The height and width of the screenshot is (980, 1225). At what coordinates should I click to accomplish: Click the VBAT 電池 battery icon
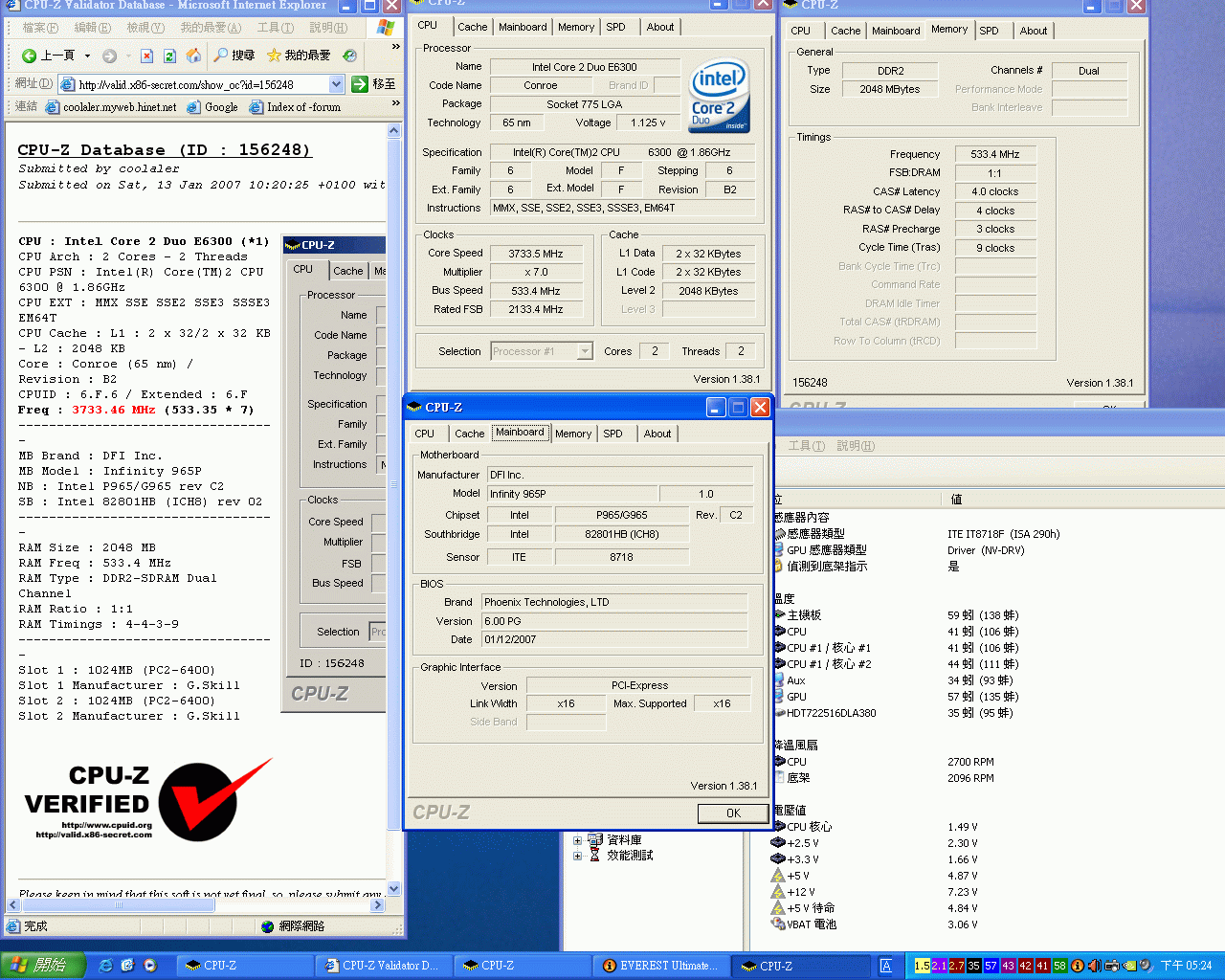tap(778, 924)
